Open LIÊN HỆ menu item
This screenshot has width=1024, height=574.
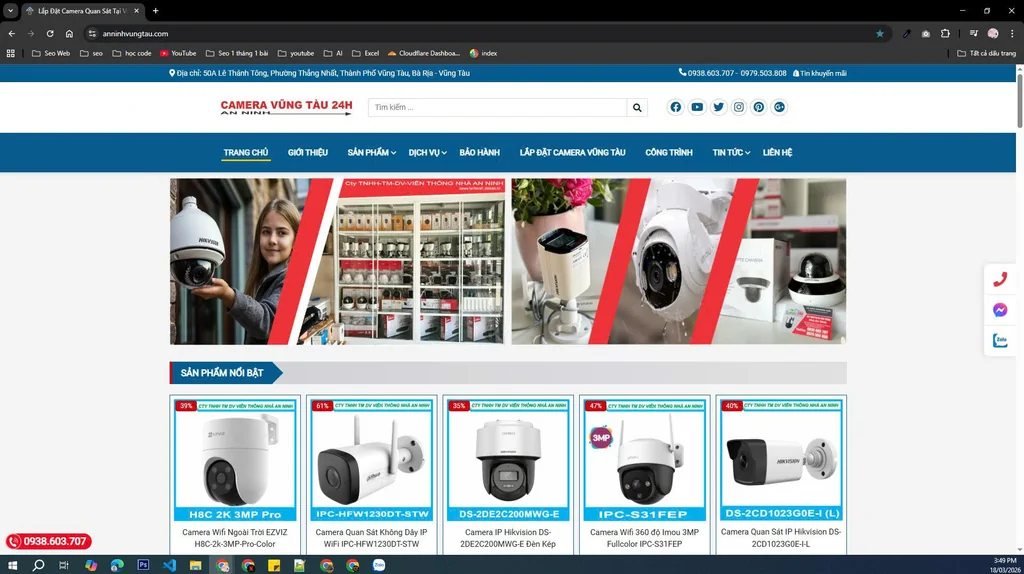(x=777, y=152)
